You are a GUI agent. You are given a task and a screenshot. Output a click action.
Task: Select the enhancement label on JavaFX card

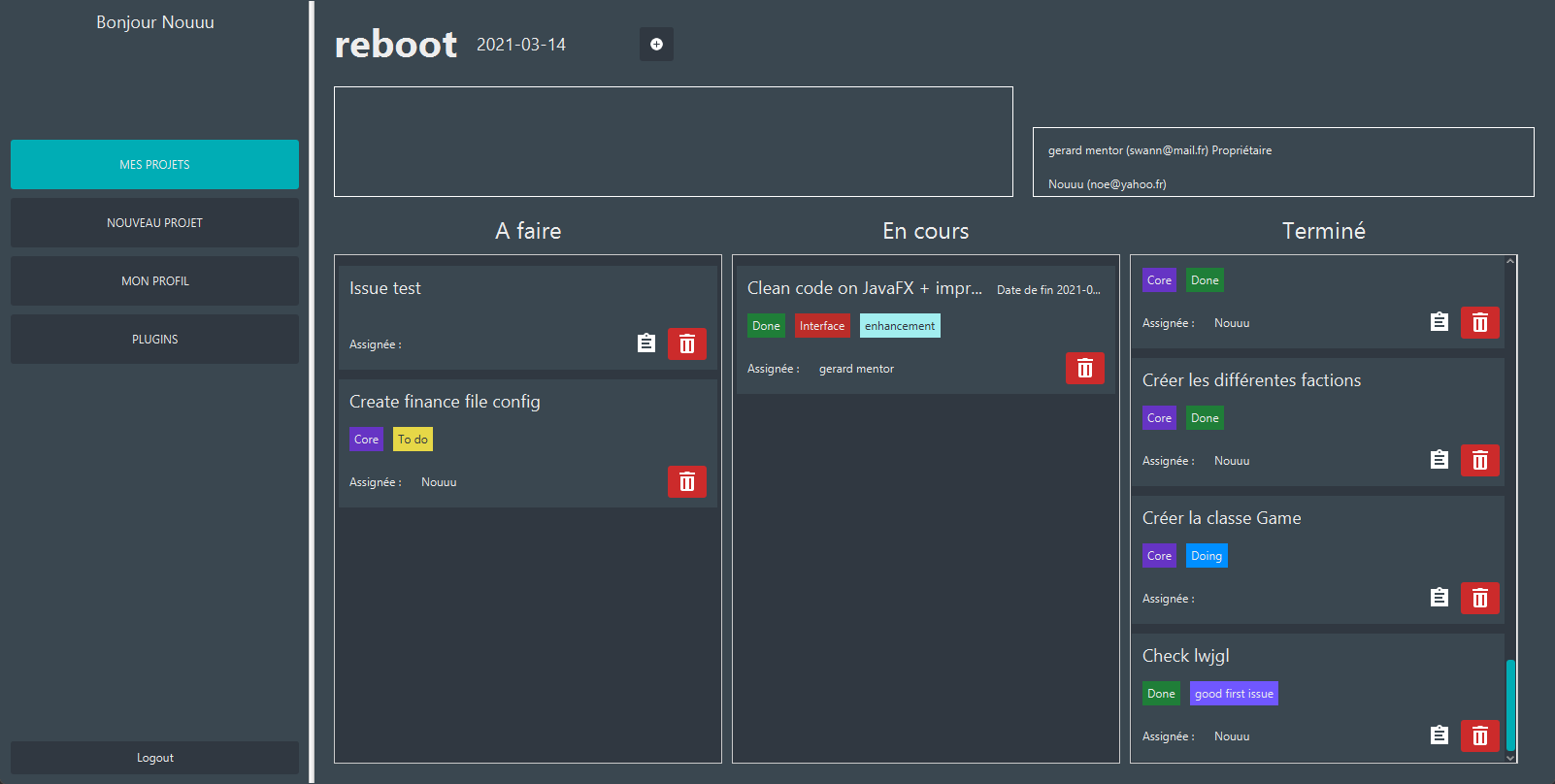tap(900, 326)
